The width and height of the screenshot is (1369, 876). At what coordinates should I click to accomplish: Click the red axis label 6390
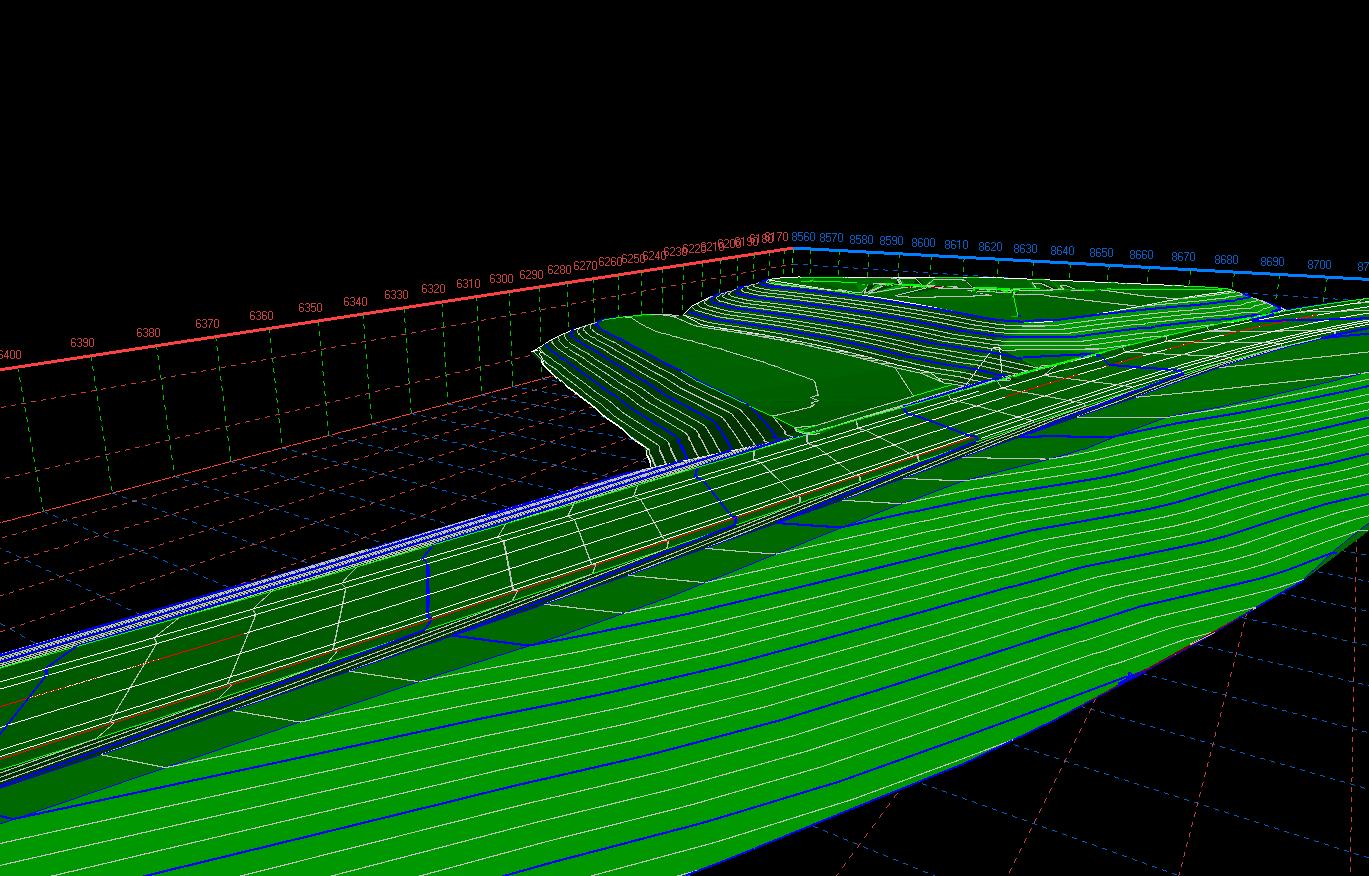pyautogui.click(x=82, y=343)
